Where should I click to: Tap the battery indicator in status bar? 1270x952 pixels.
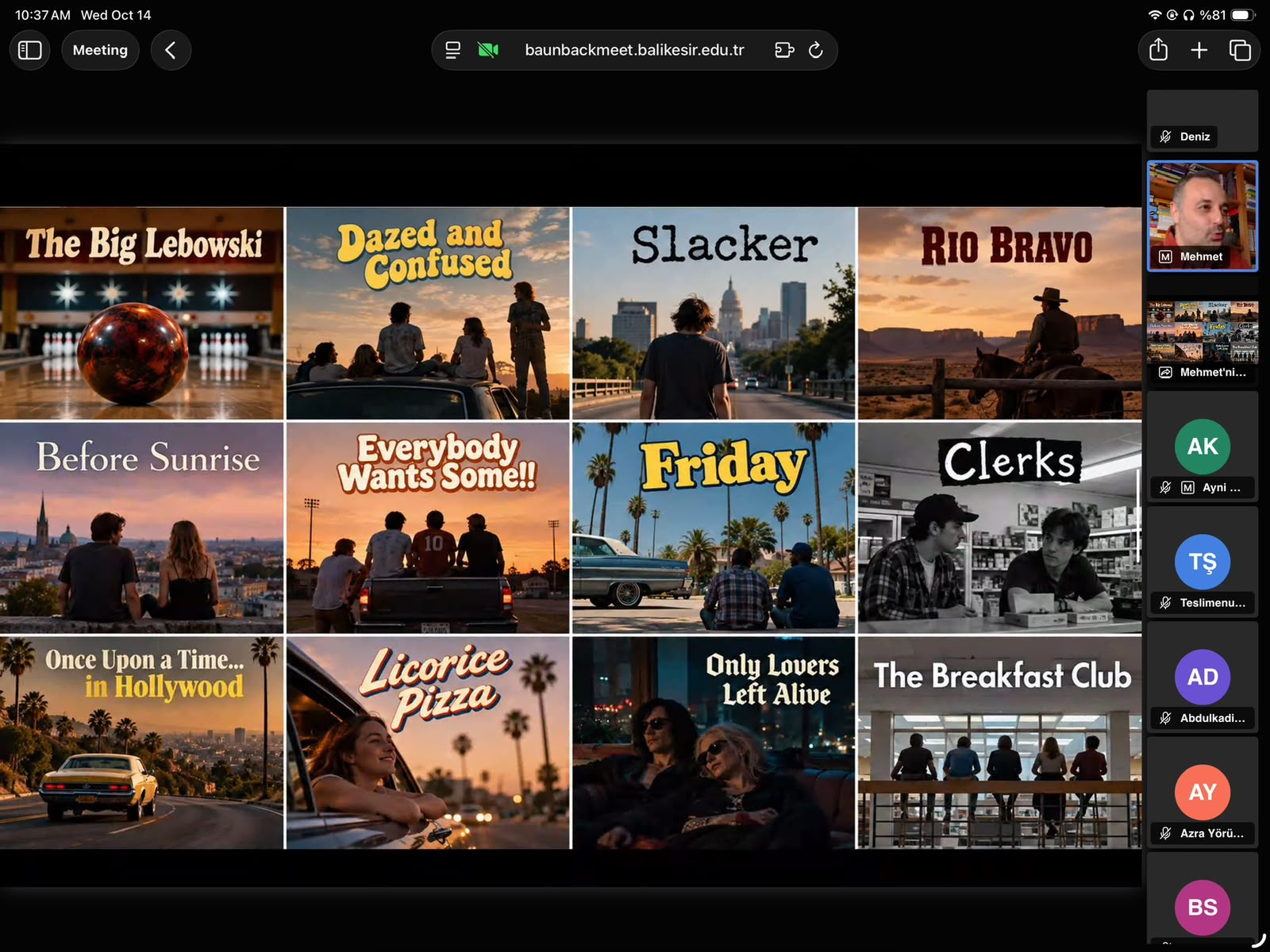coord(1244,15)
